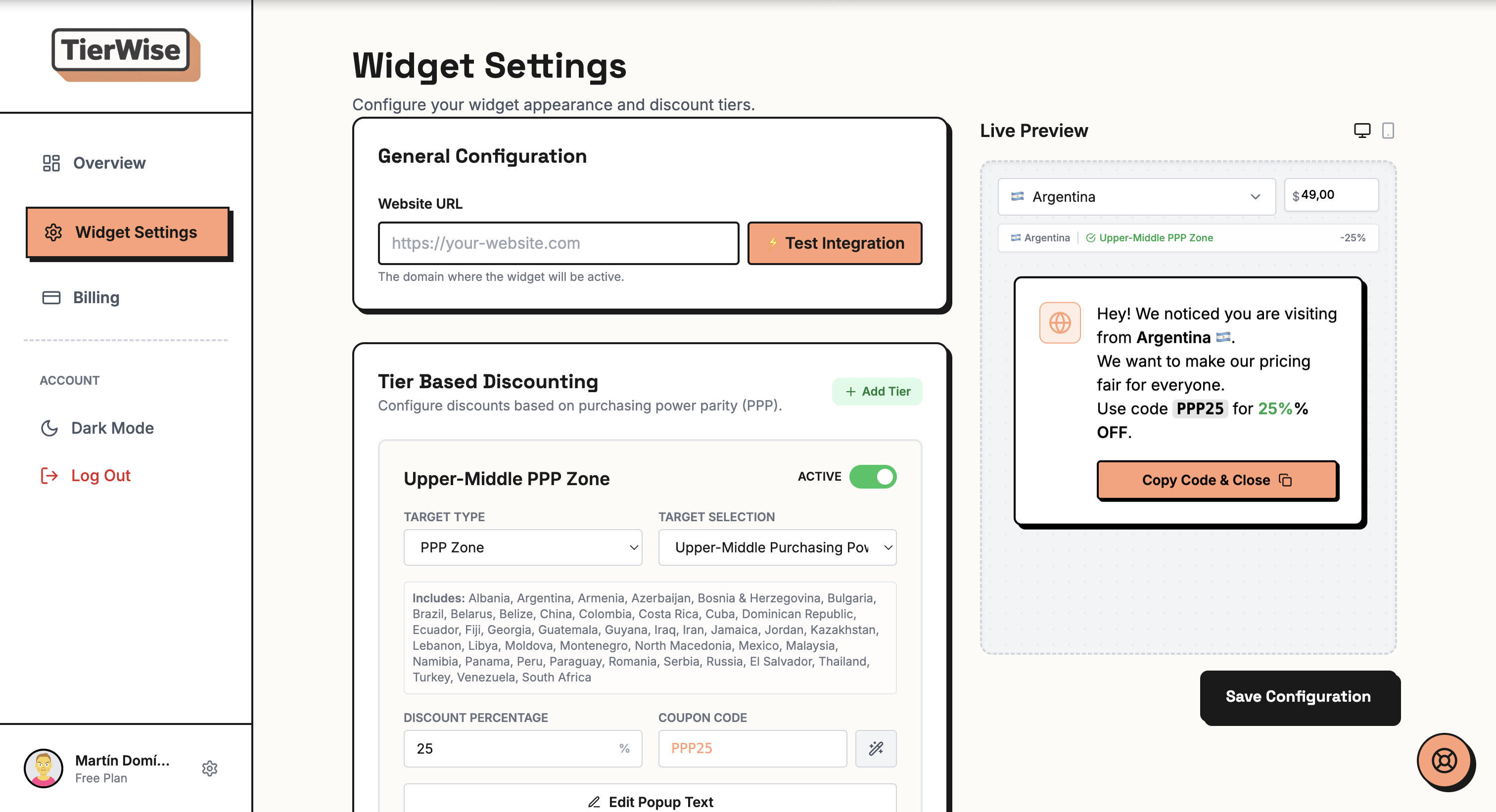Click the Website URL input field
Screen dimensions: 1496x812
coord(558,243)
